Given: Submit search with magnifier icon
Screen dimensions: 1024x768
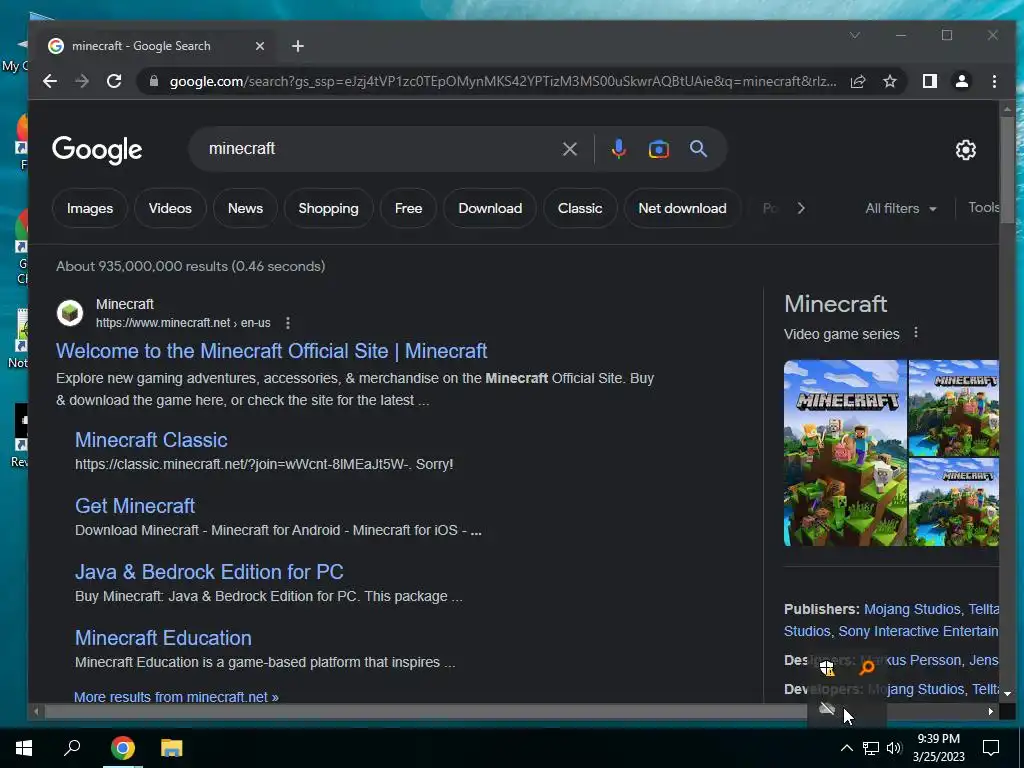Looking at the screenshot, I should pos(698,149).
